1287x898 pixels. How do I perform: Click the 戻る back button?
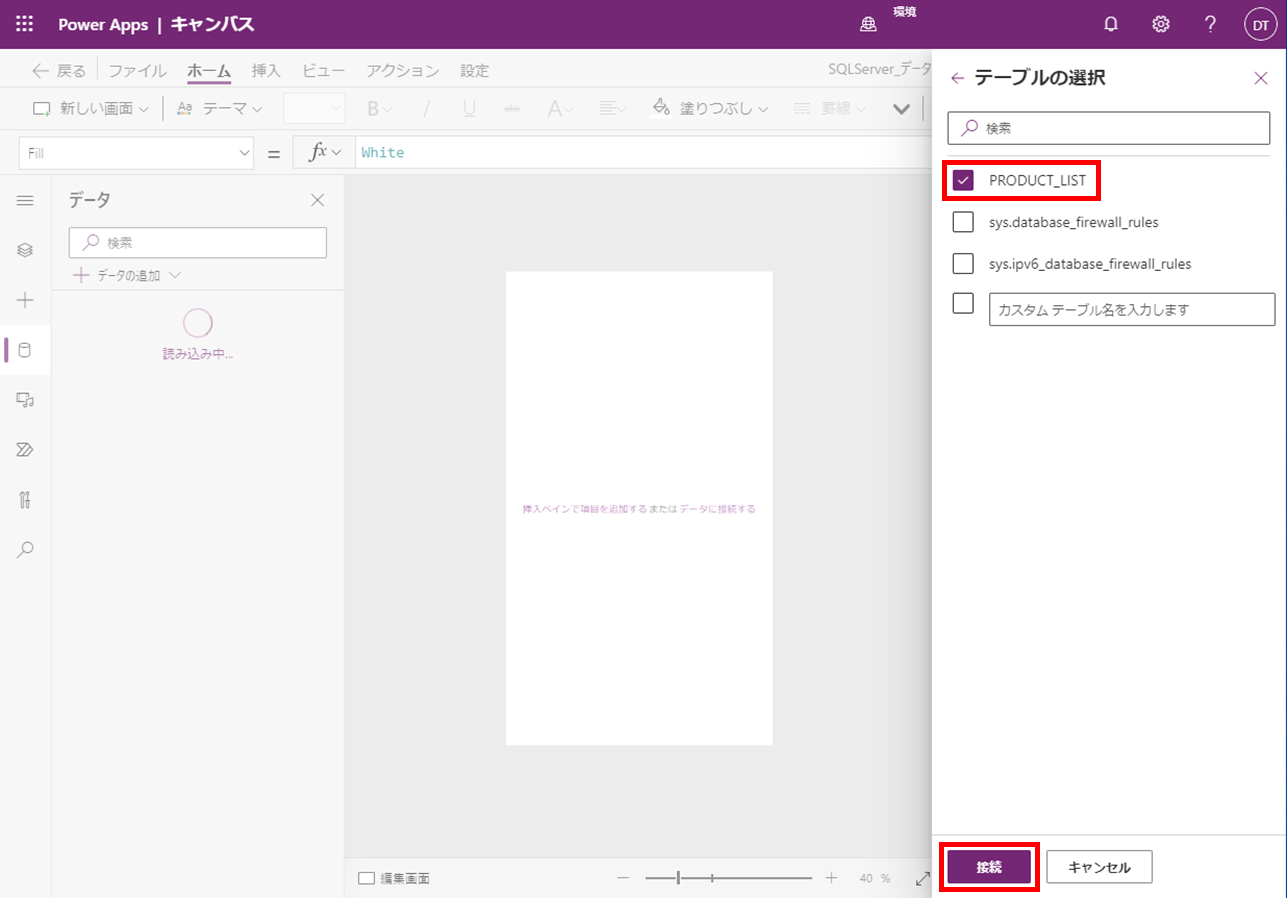59,71
